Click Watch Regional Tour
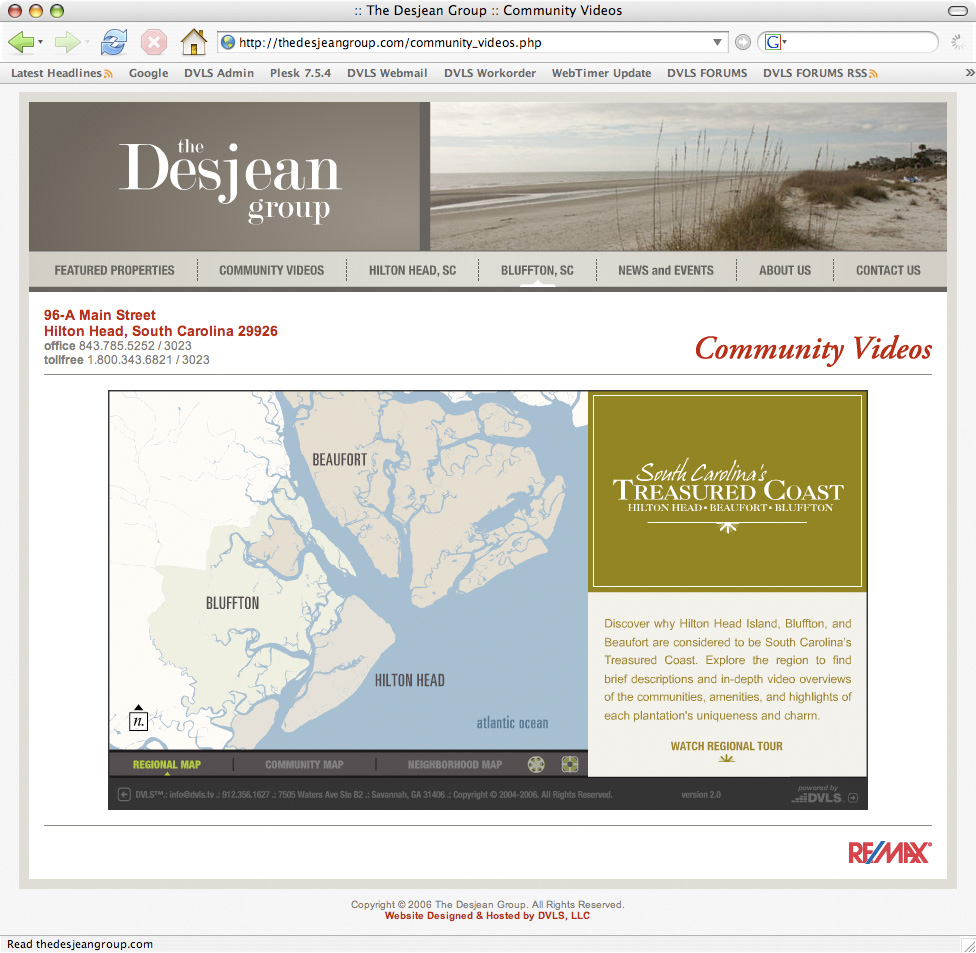 (726, 746)
